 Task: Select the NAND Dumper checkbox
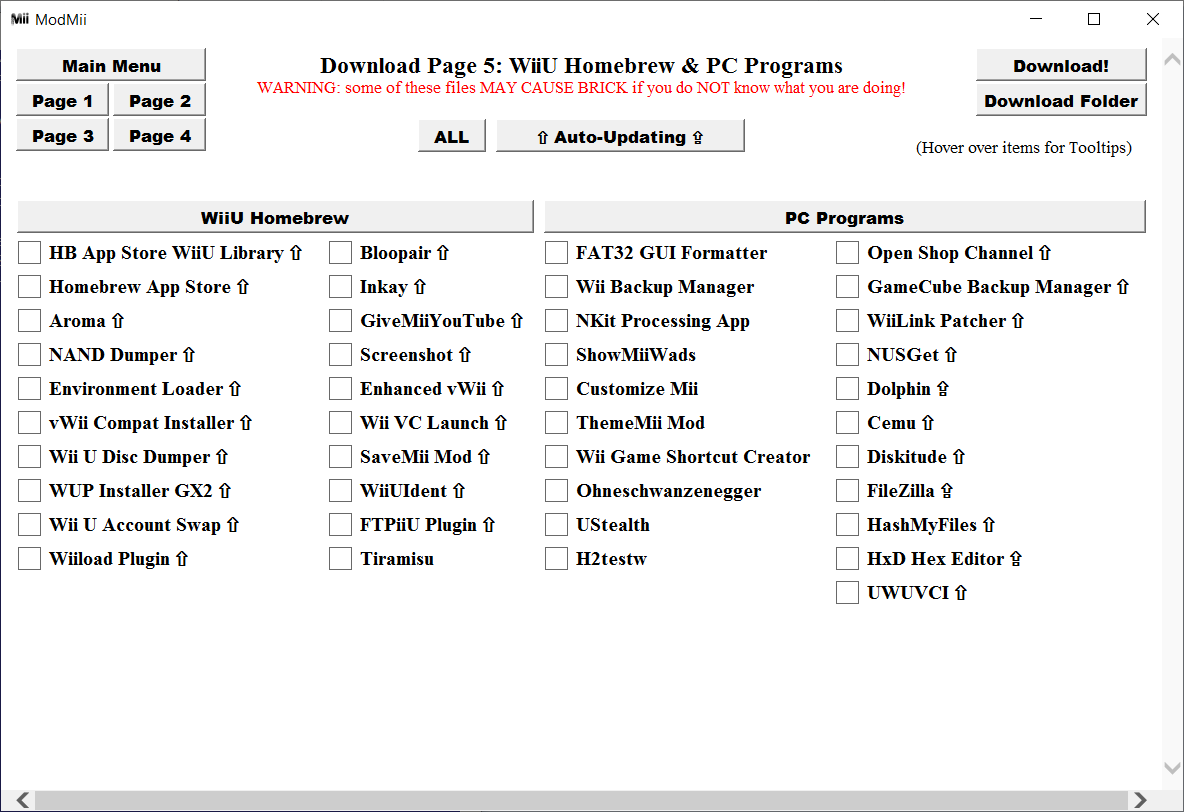click(x=29, y=355)
